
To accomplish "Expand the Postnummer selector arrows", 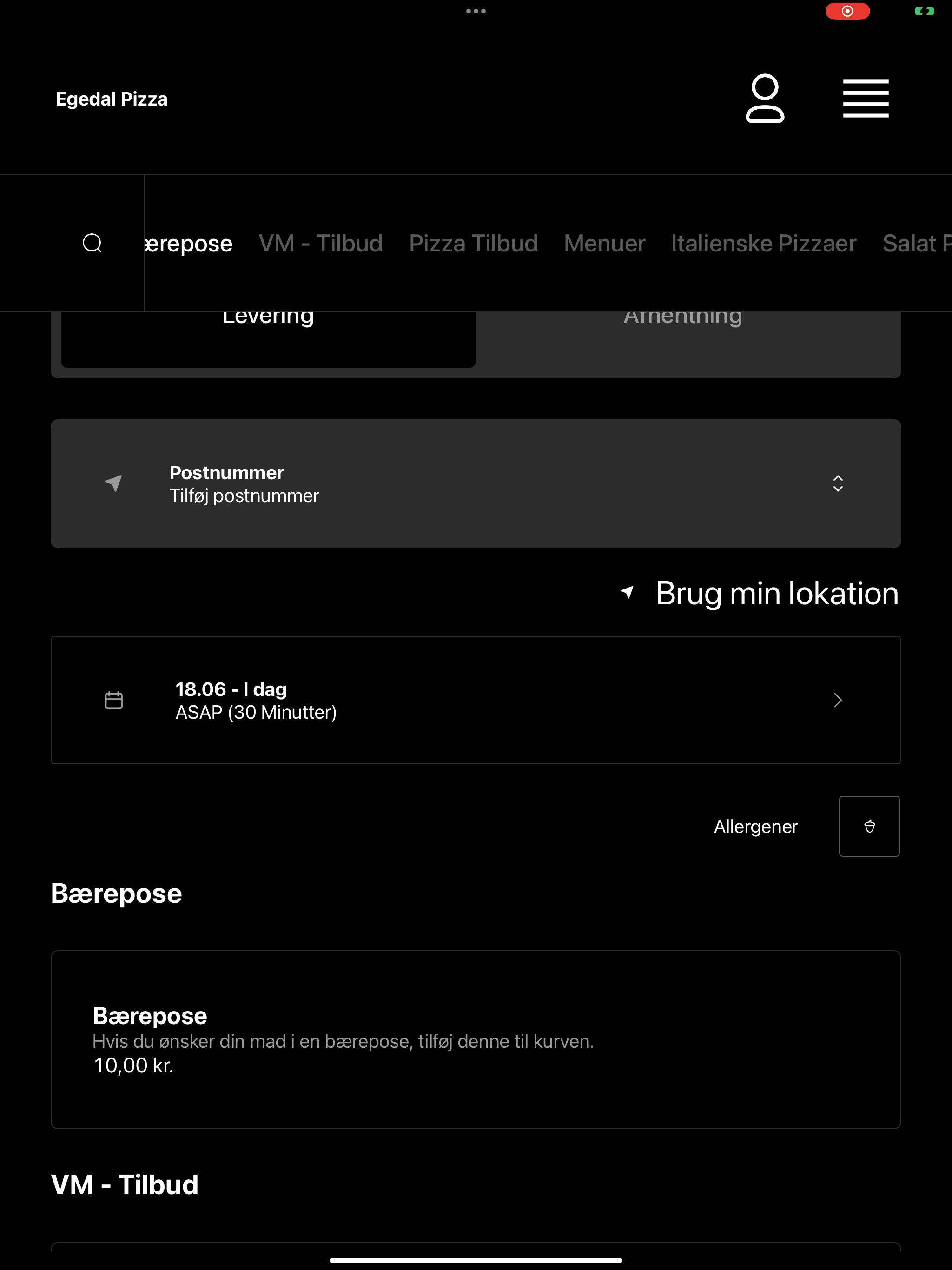I will 838,483.
